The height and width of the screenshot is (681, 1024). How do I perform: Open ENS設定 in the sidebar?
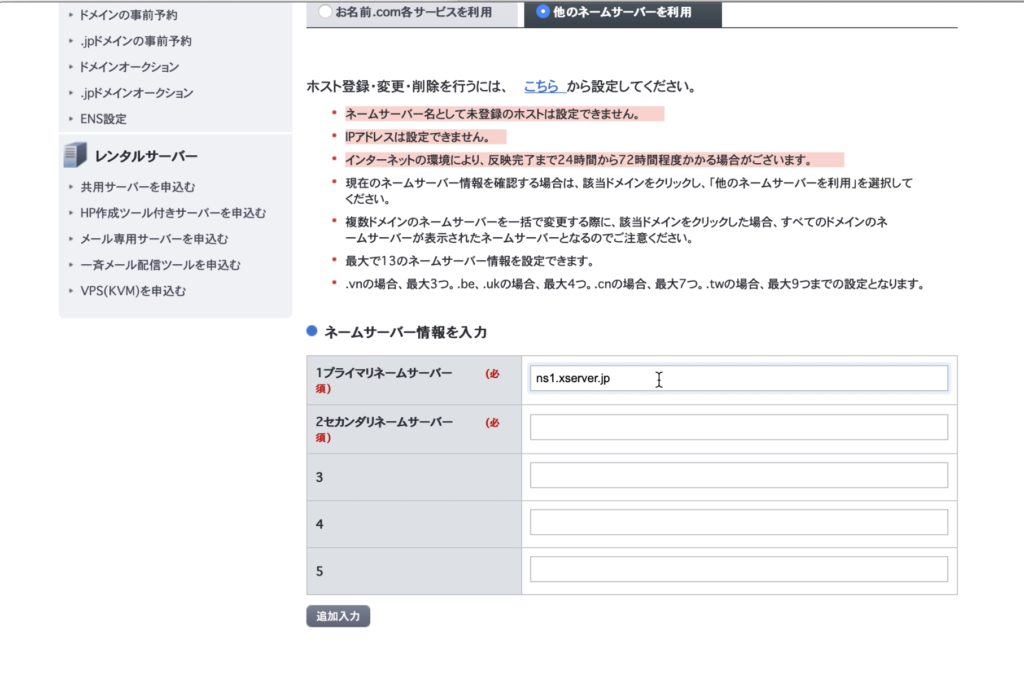point(103,119)
